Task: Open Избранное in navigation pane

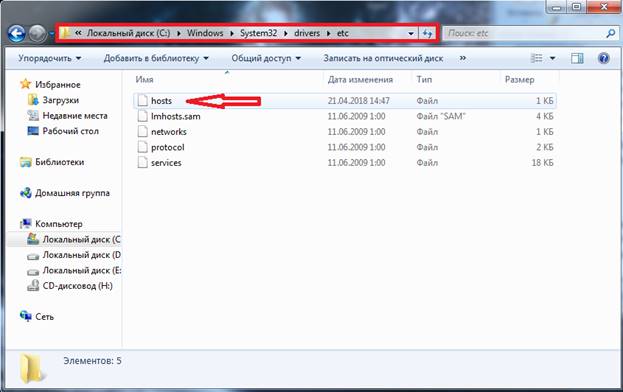Action: pyautogui.click(x=58, y=85)
